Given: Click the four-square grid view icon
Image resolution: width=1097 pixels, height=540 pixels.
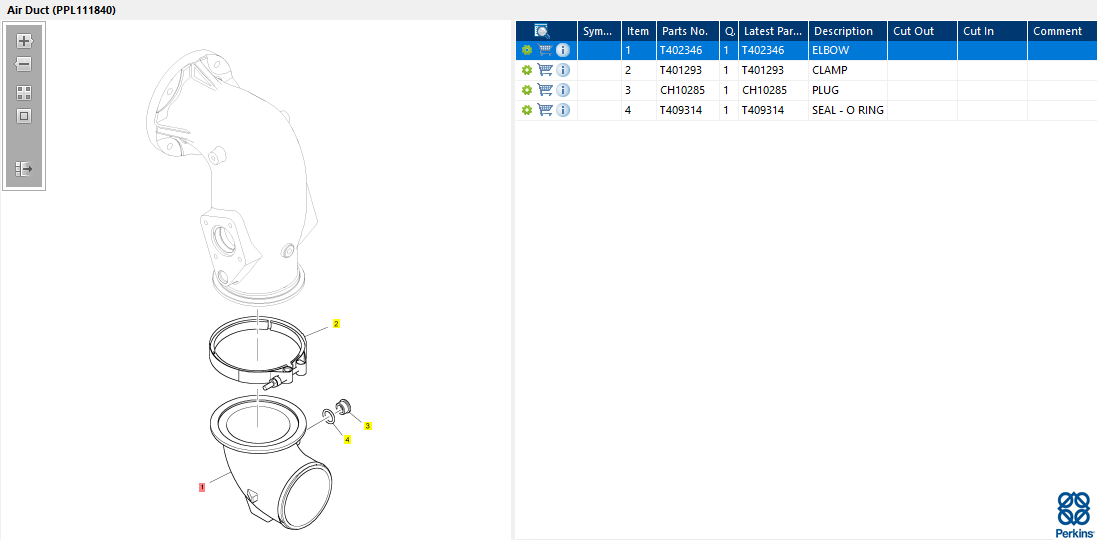Looking at the screenshot, I should 24,93.
